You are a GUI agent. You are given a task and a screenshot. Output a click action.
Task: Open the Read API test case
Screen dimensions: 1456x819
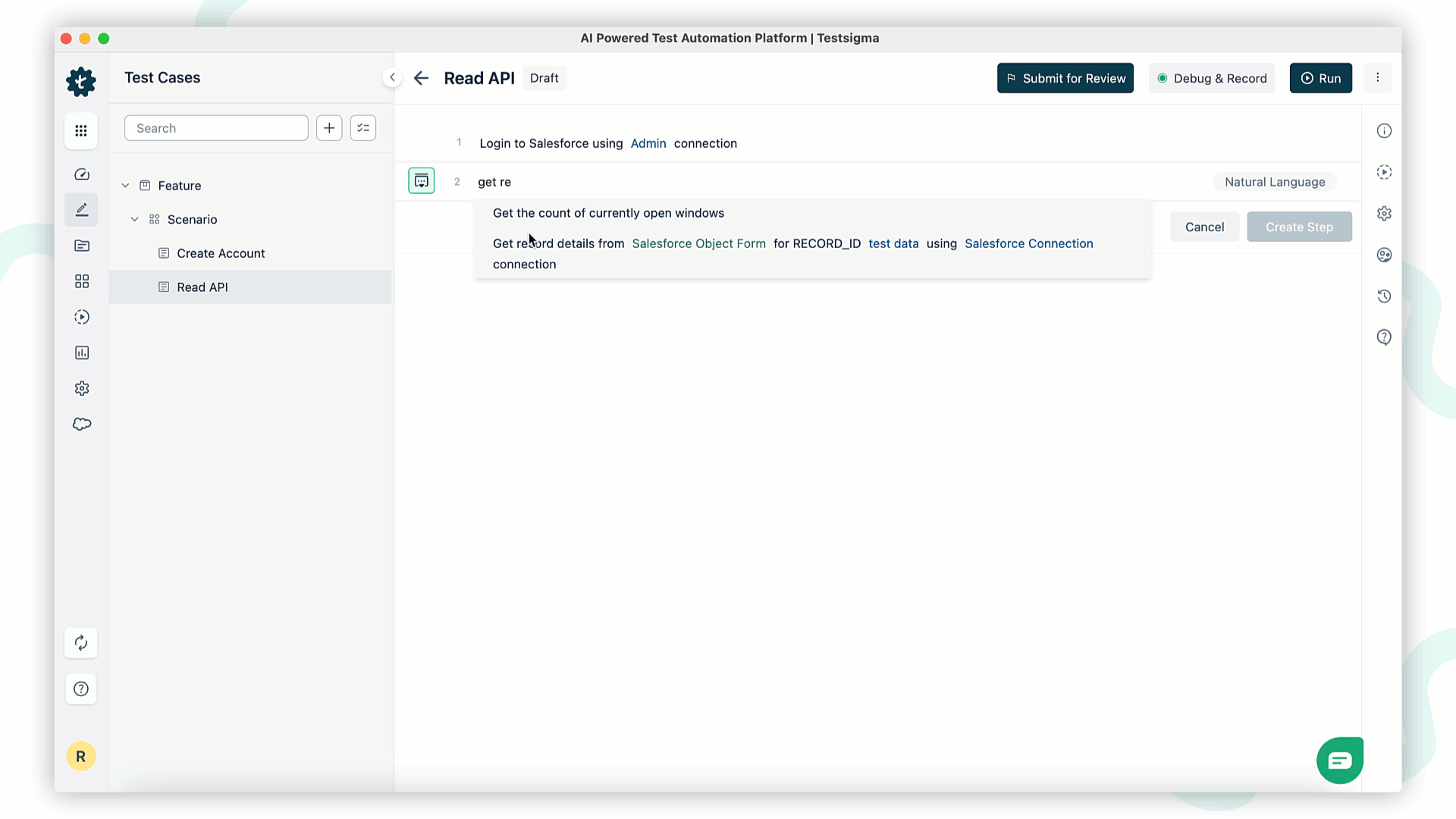[250, 287]
